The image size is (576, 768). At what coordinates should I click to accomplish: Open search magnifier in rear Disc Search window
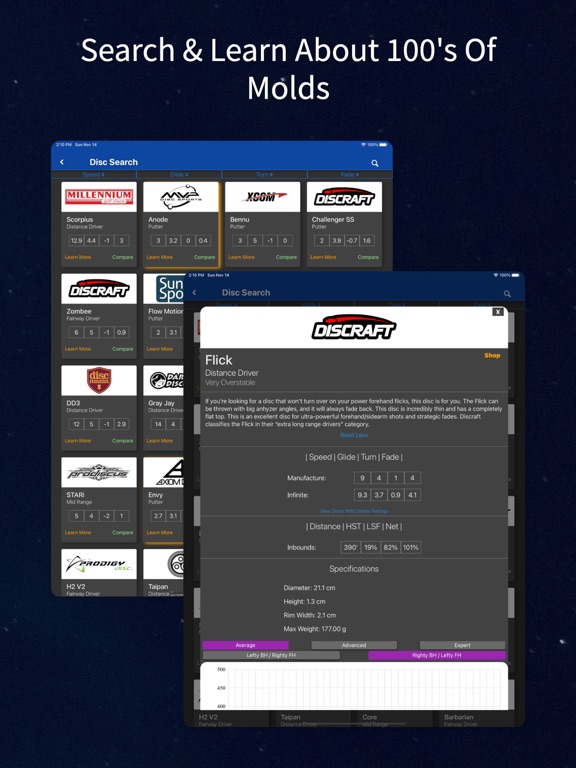pyautogui.click(x=375, y=163)
